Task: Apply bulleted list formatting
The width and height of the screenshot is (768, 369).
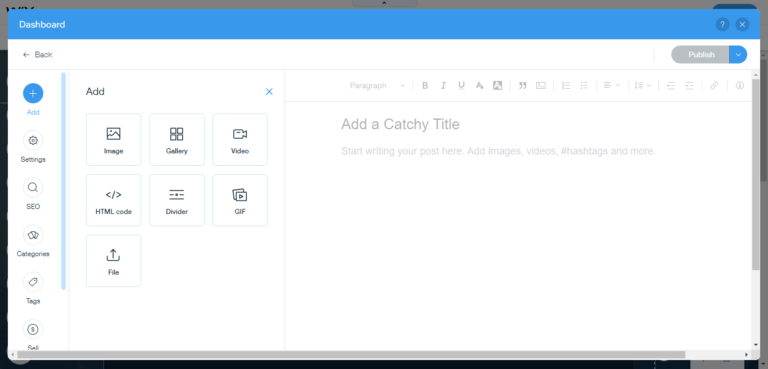Action: [x=584, y=85]
